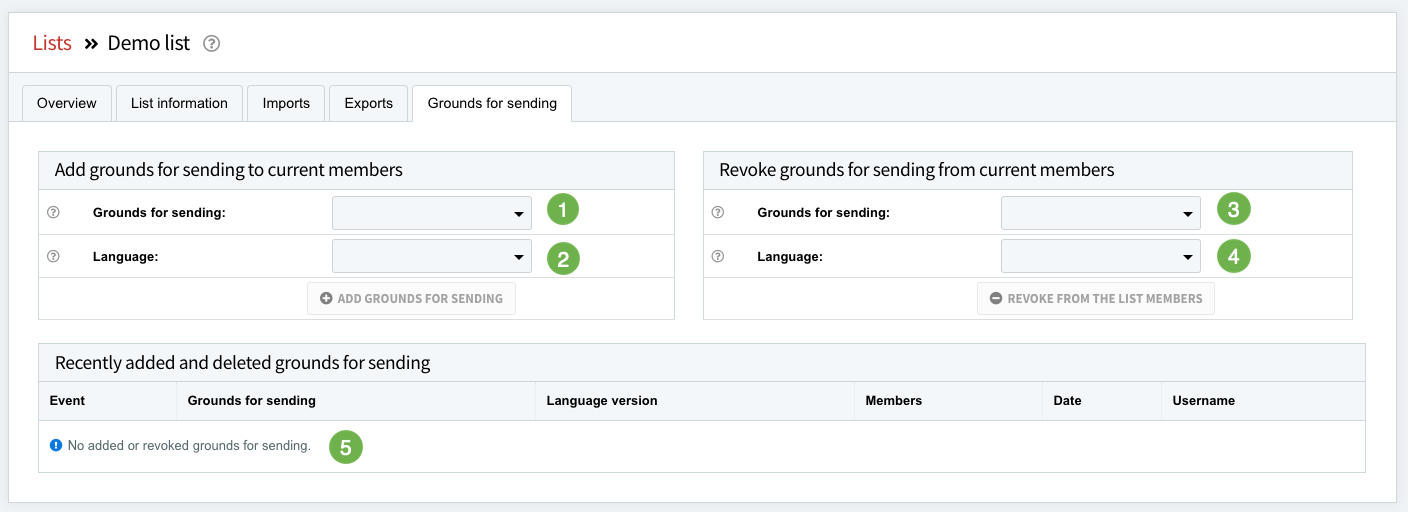Click help icon beside Add Grounds for sending
This screenshot has width=1408, height=512.
(x=54, y=212)
